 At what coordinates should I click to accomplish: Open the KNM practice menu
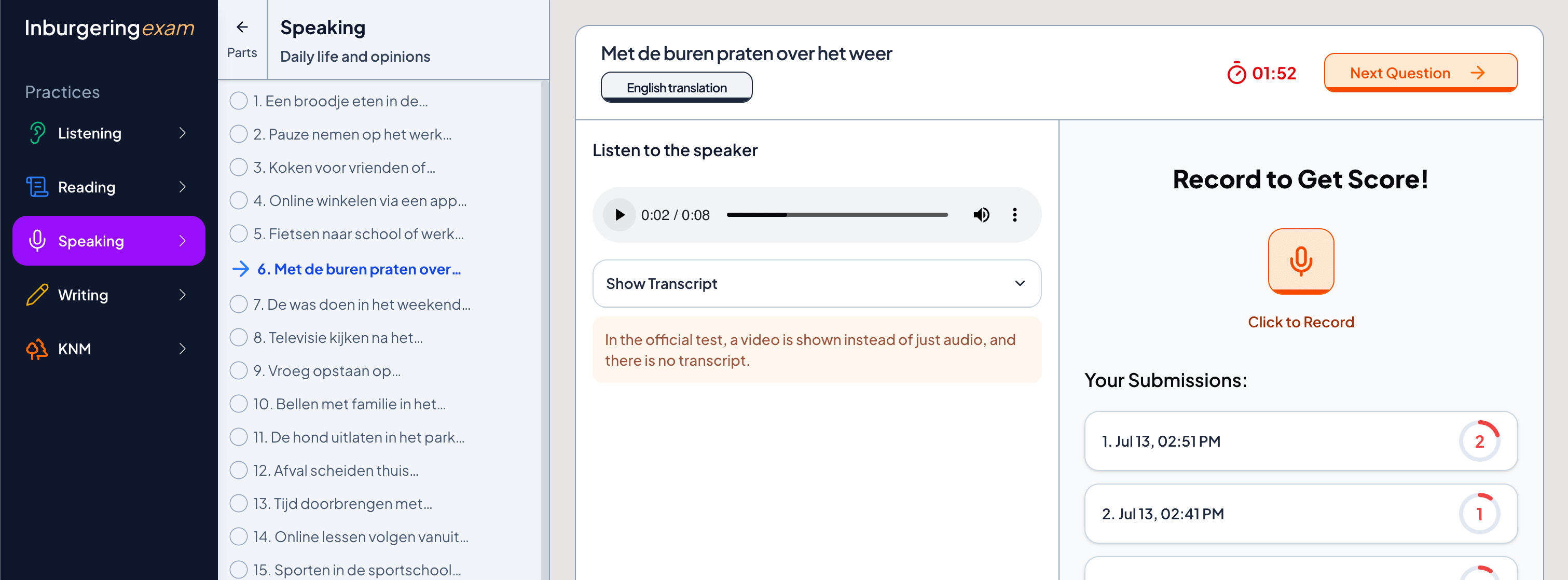pyautogui.click(x=109, y=349)
